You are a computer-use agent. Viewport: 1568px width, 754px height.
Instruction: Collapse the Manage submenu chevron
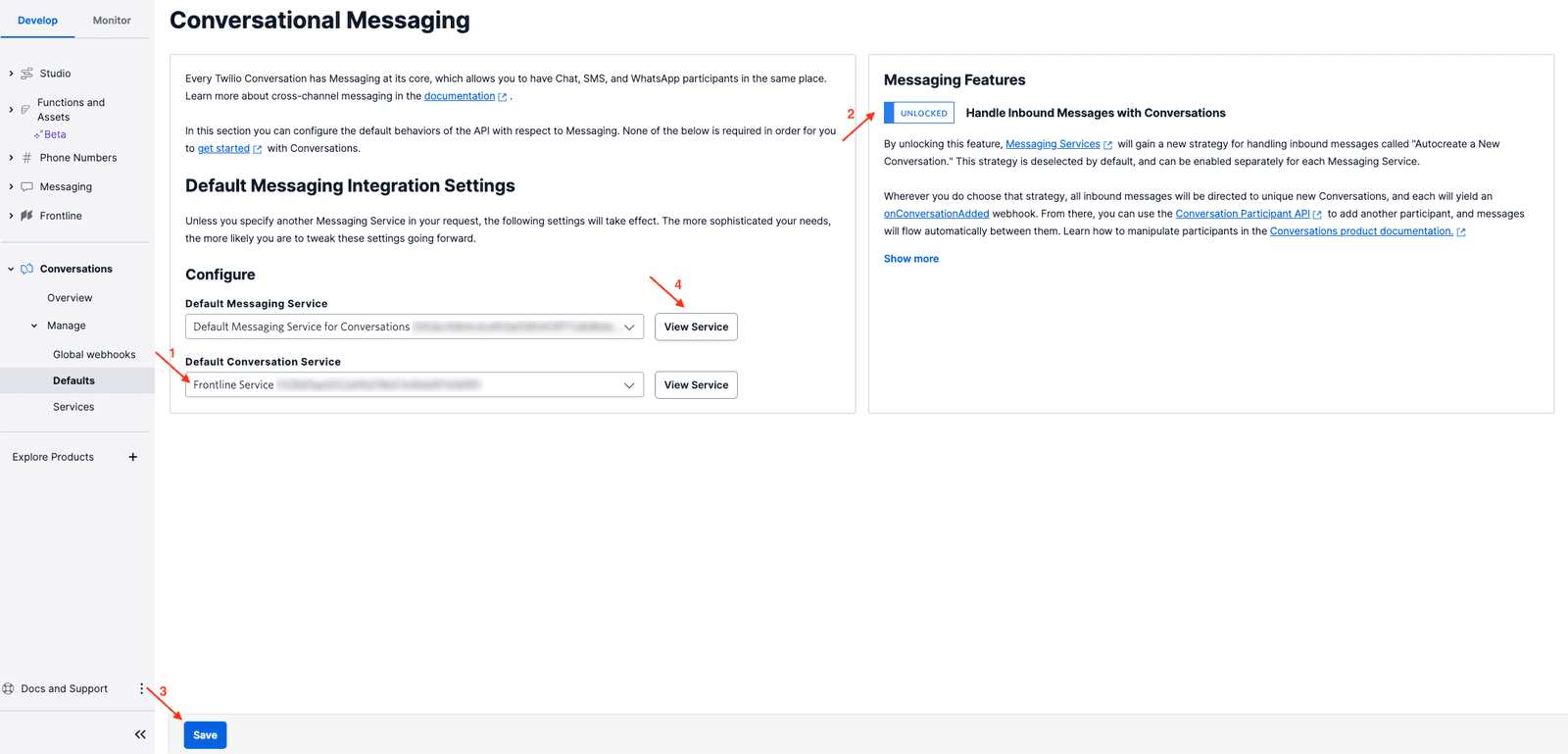tap(34, 326)
